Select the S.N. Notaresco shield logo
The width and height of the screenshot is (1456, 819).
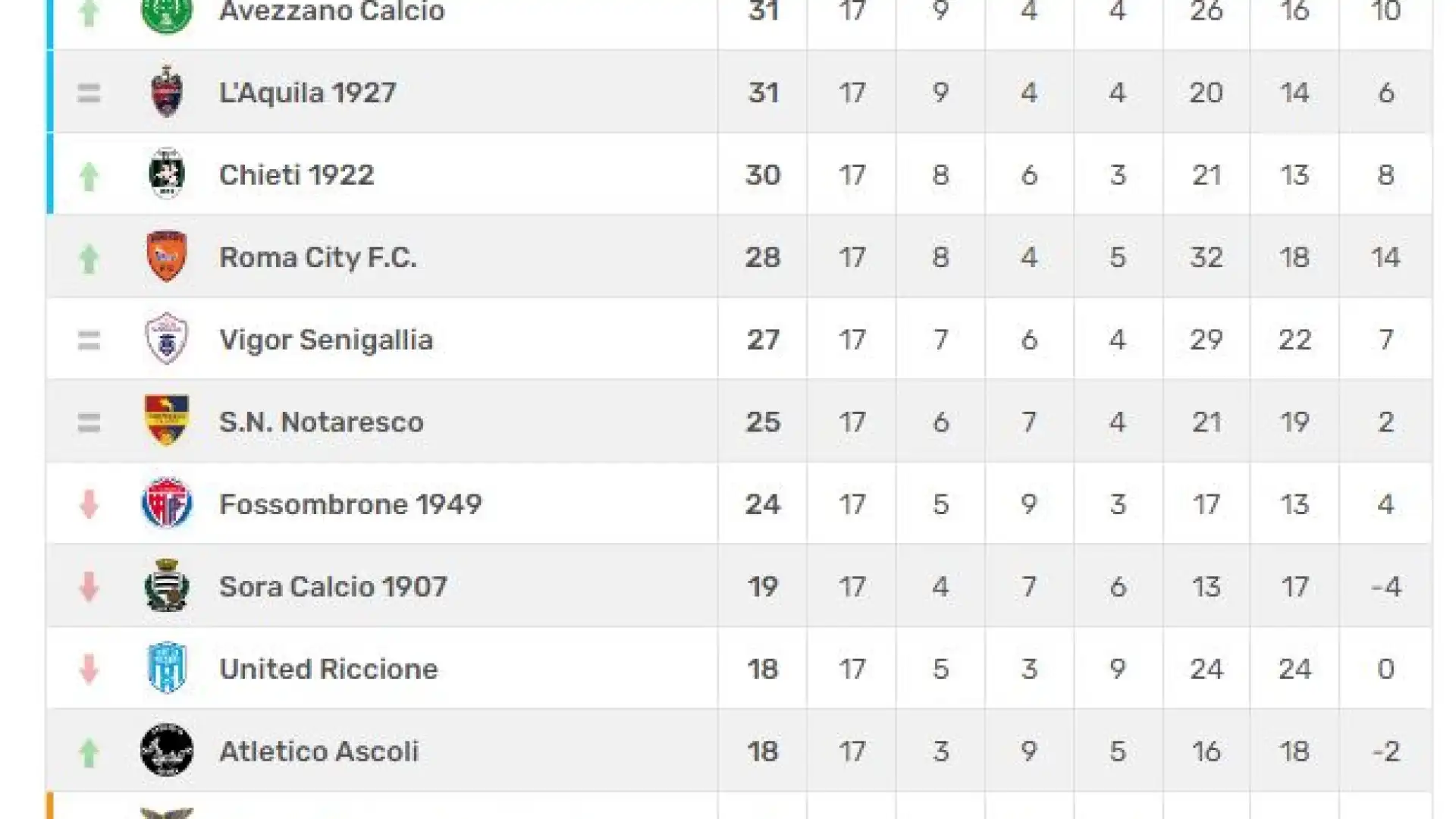167,420
